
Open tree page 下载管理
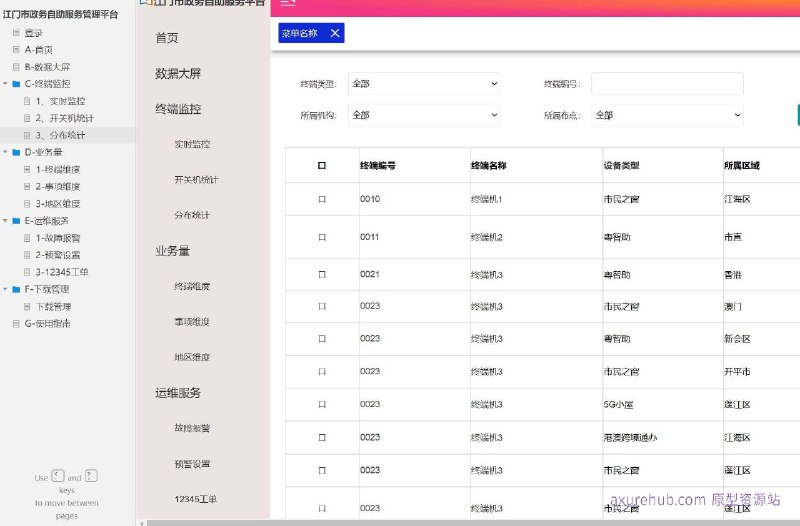54,307
